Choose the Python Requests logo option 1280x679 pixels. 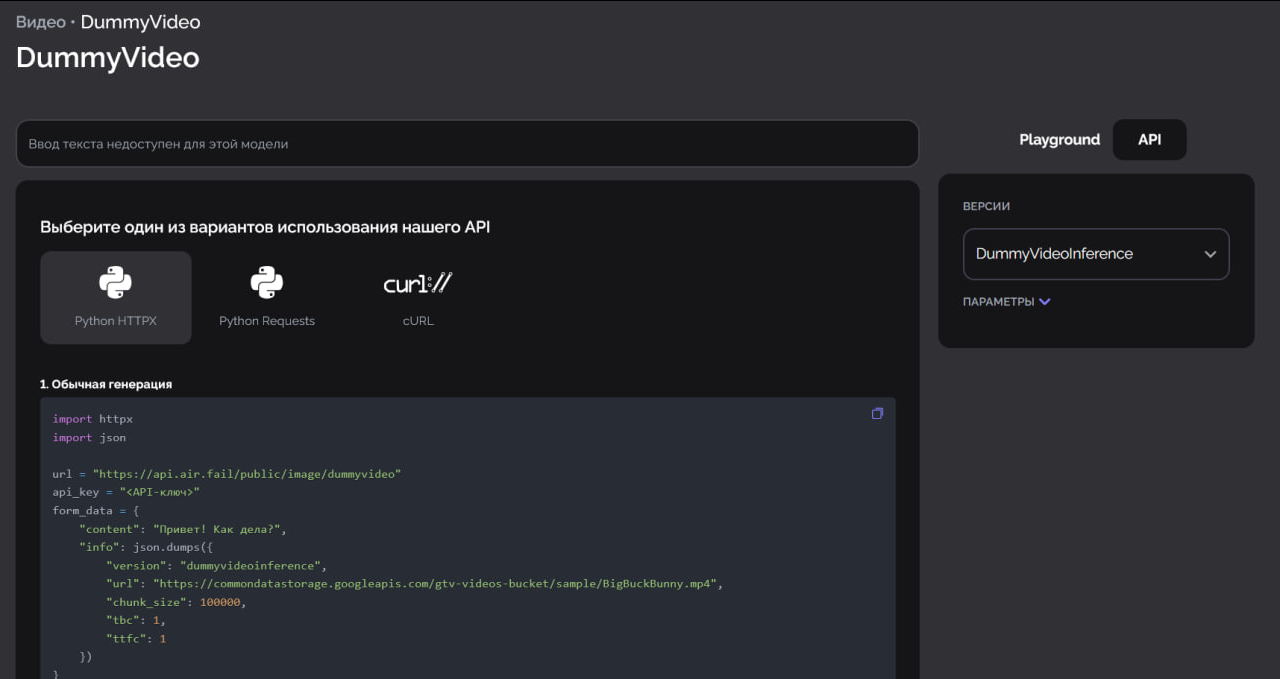[267, 297]
